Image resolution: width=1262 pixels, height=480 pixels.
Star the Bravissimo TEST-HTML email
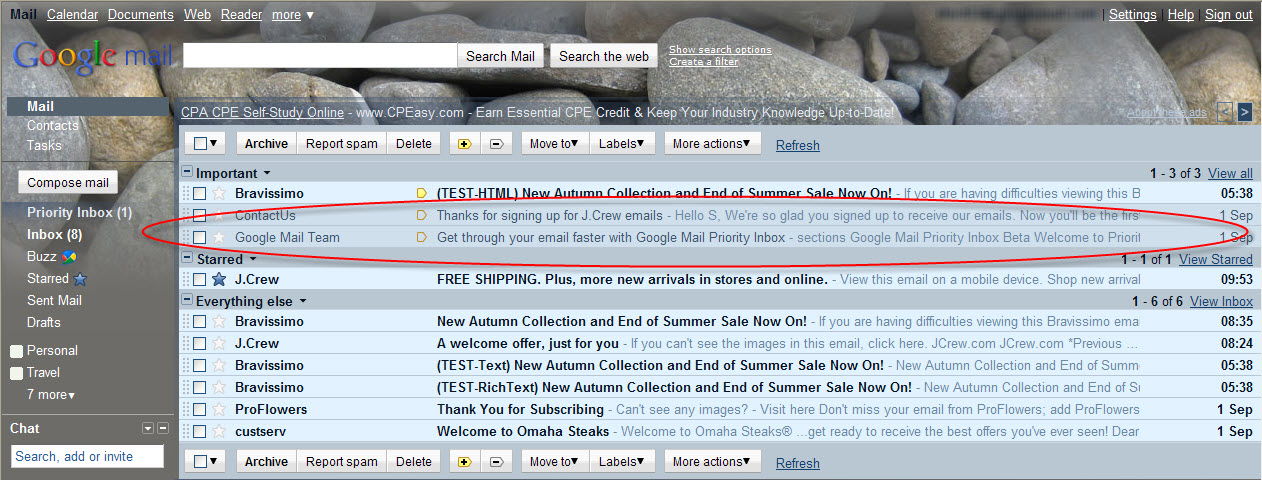(x=219, y=194)
